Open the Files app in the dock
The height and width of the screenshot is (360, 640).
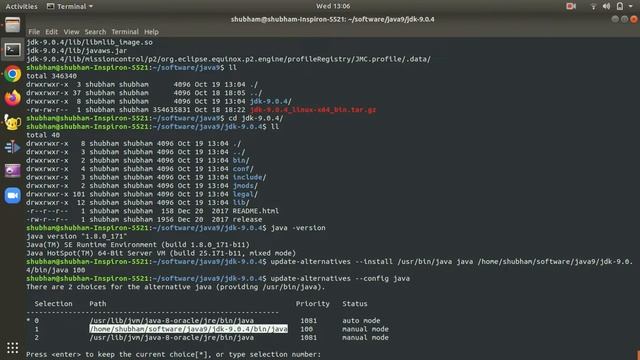tap(12, 25)
